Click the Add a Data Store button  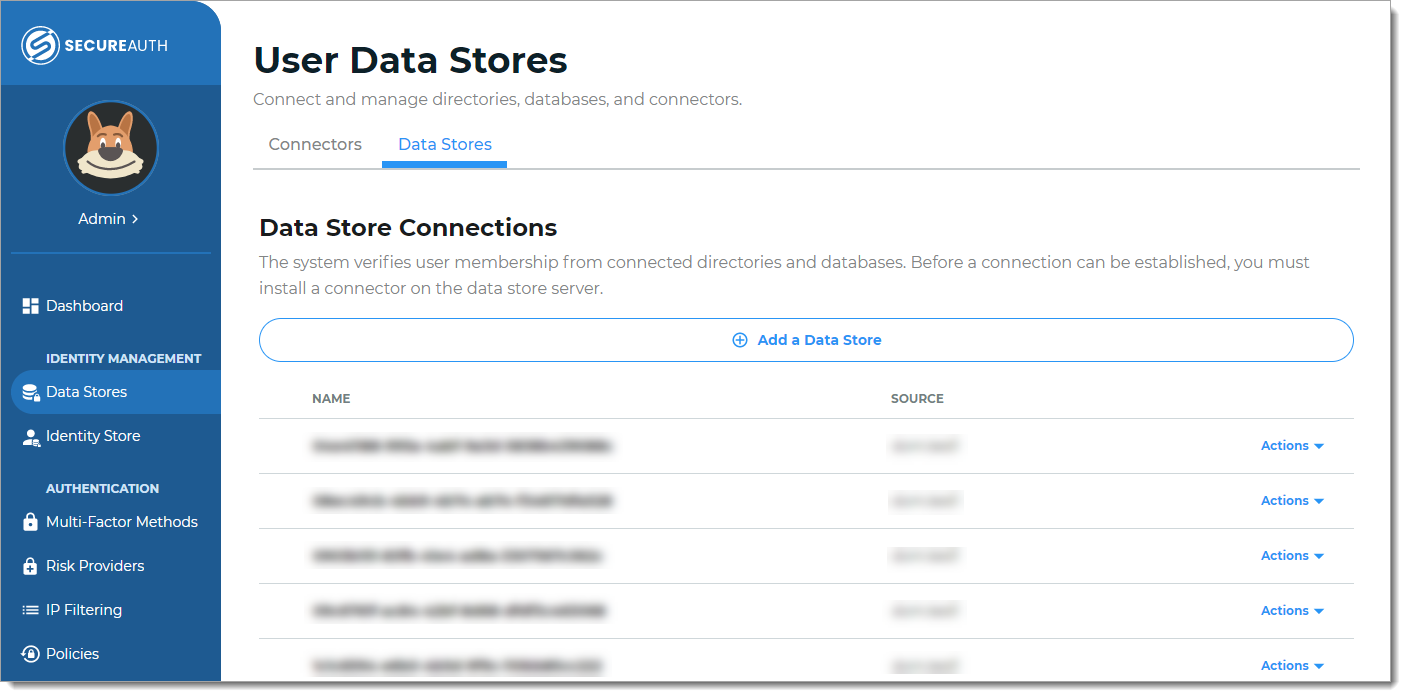806,340
